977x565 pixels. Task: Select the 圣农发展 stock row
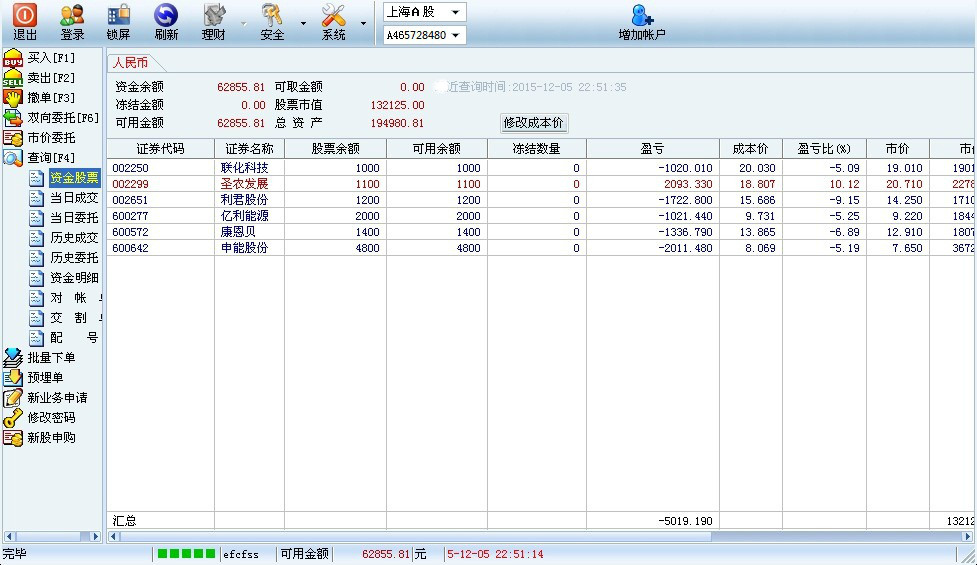click(x=244, y=184)
